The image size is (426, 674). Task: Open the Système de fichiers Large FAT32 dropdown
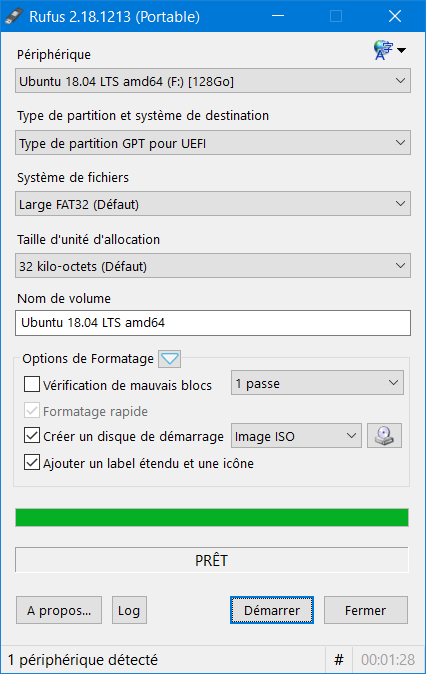[x=213, y=204]
